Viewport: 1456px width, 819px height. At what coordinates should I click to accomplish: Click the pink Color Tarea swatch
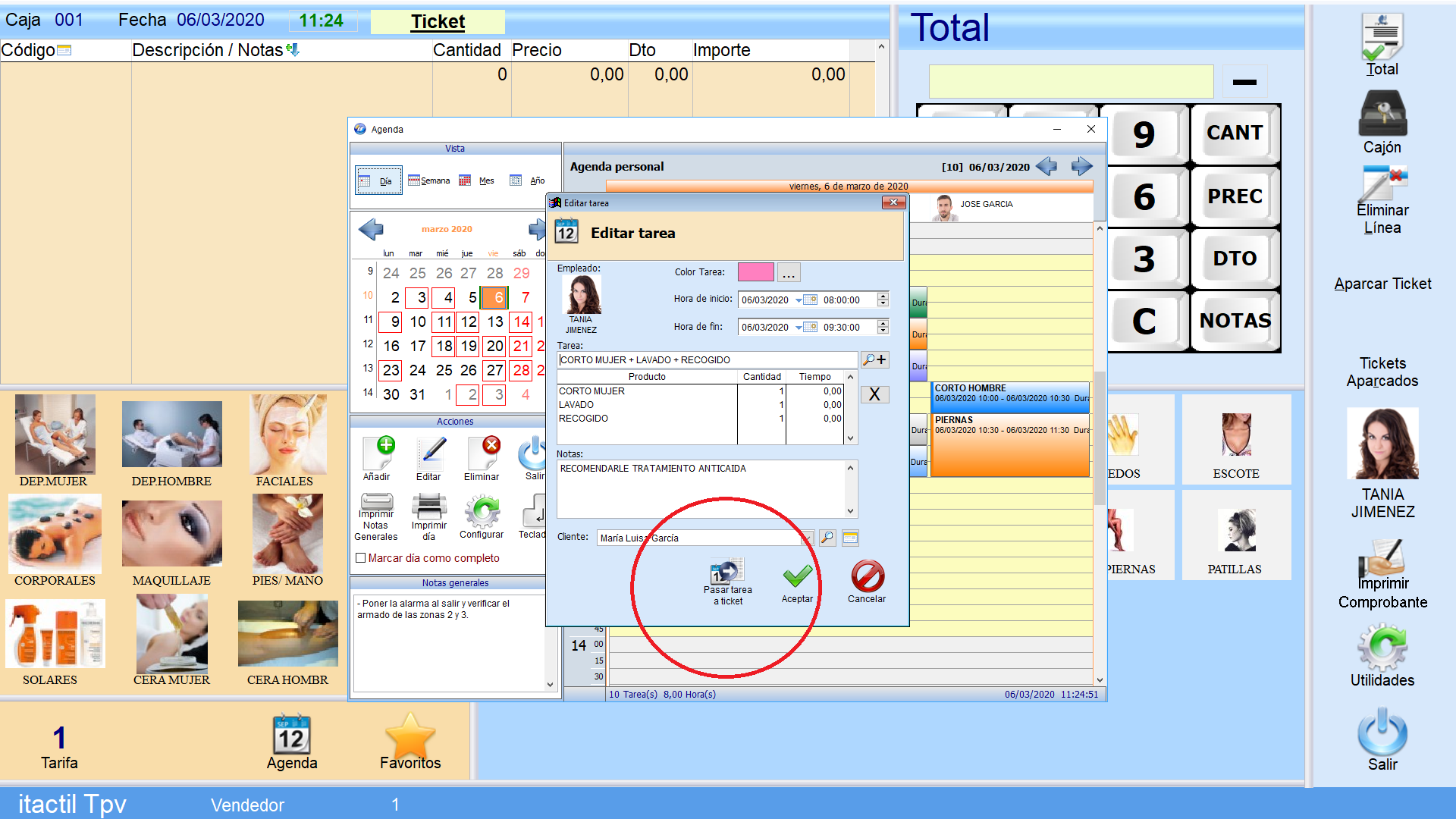coord(755,272)
